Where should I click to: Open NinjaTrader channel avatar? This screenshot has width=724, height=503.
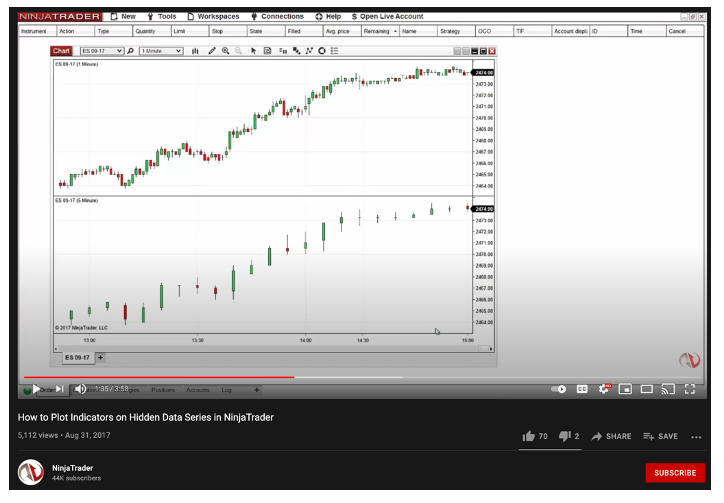pyautogui.click(x=31, y=472)
